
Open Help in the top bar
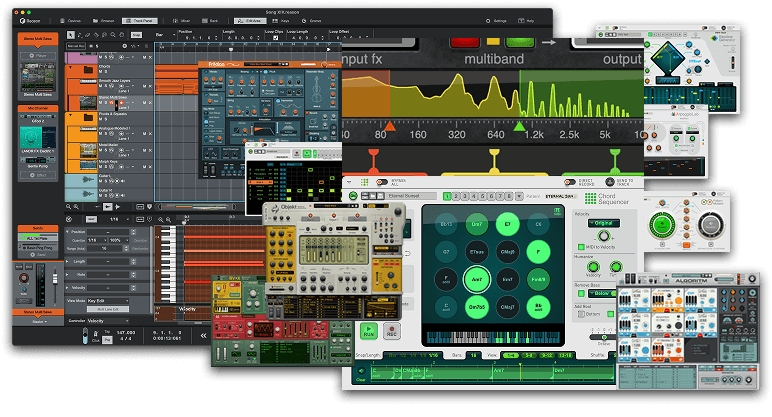click(527, 21)
